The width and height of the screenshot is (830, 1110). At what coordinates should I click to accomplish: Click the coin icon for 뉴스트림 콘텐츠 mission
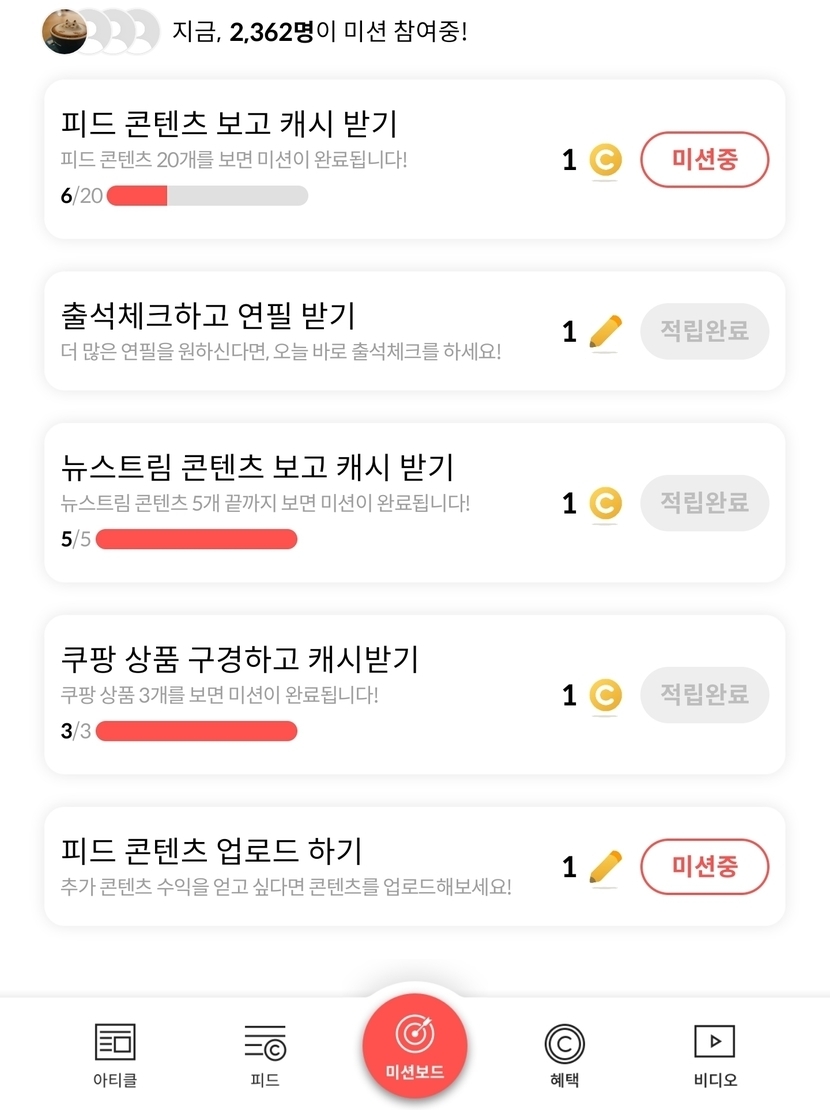[605, 503]
